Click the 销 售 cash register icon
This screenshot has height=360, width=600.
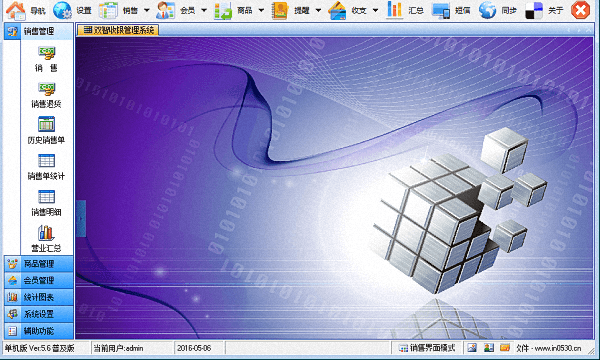46,53
